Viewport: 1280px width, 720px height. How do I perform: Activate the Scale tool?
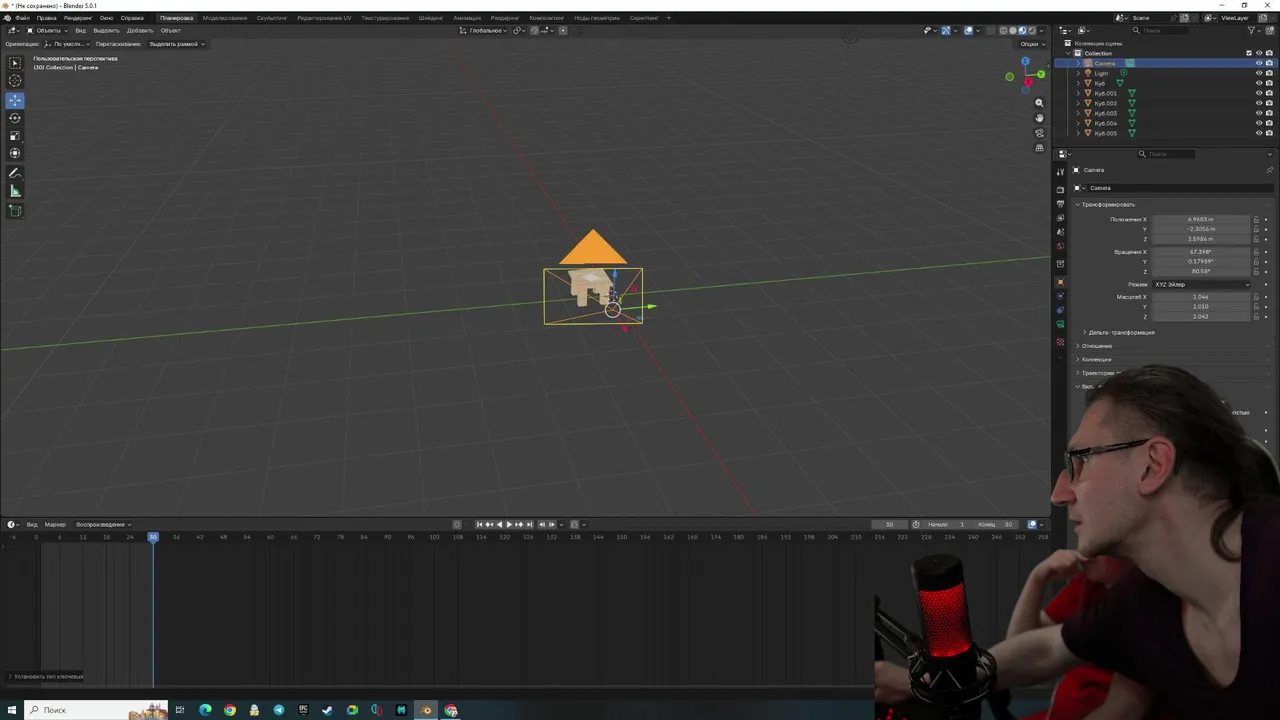pos(15,136)
